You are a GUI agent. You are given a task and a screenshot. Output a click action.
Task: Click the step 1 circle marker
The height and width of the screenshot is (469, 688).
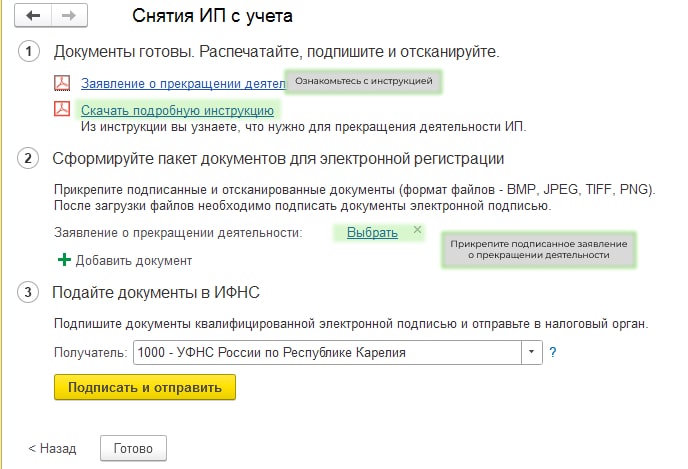point(30,52)
